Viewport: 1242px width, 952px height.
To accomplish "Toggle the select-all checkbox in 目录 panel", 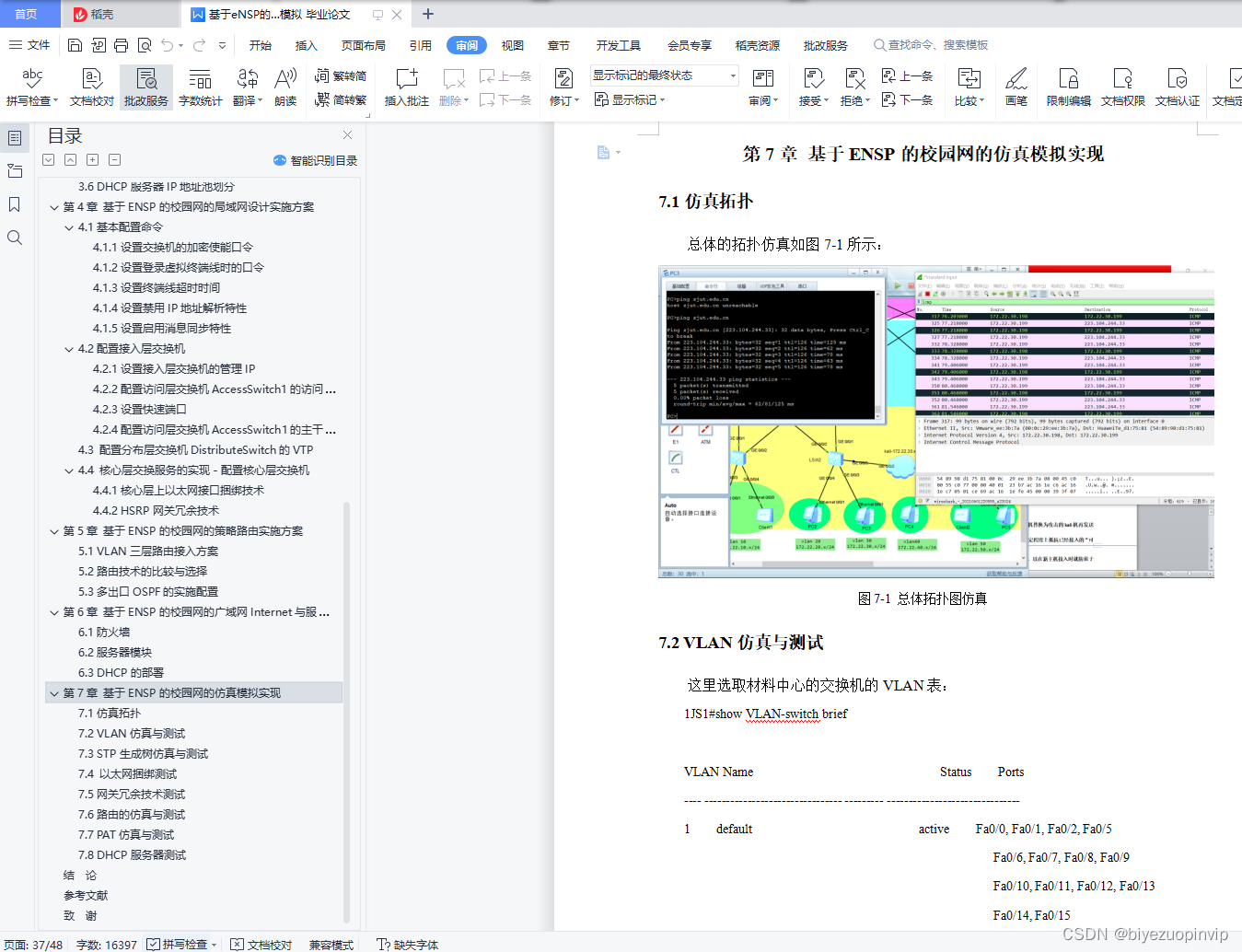I will pos(48,159).
